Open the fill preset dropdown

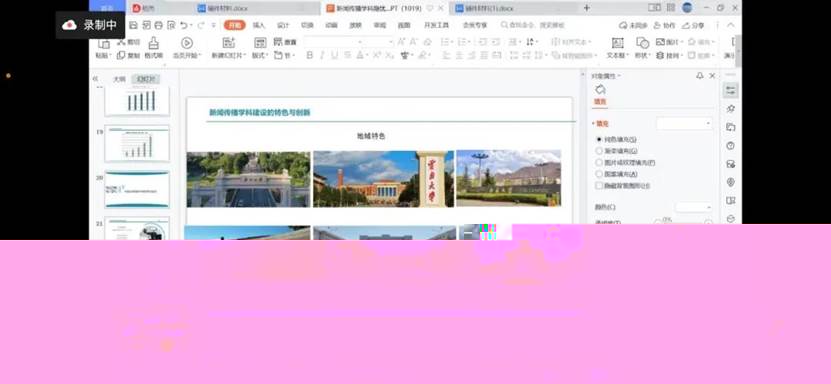684,123
